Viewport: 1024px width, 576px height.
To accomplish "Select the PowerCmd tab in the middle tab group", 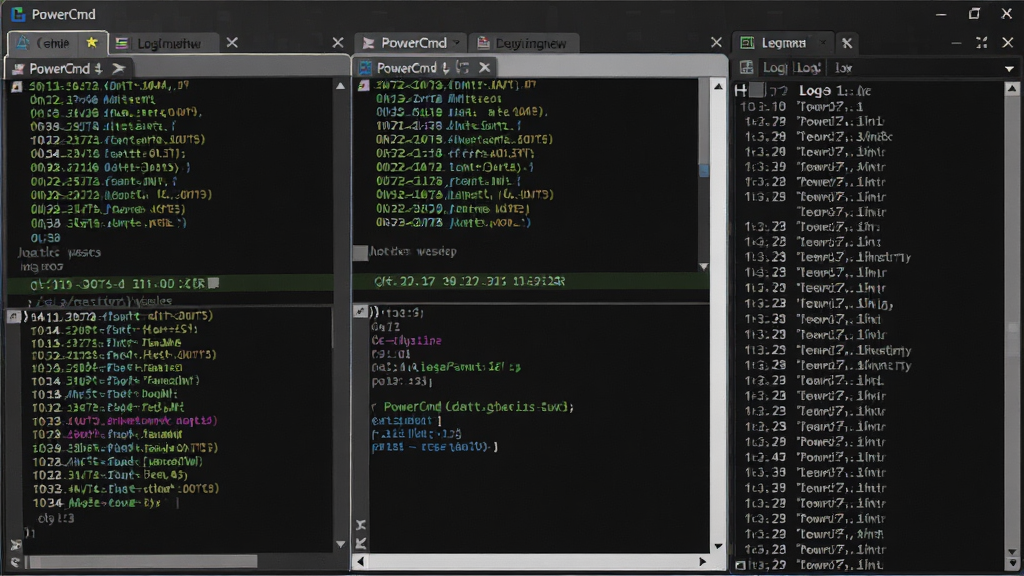I will (410, 42).
